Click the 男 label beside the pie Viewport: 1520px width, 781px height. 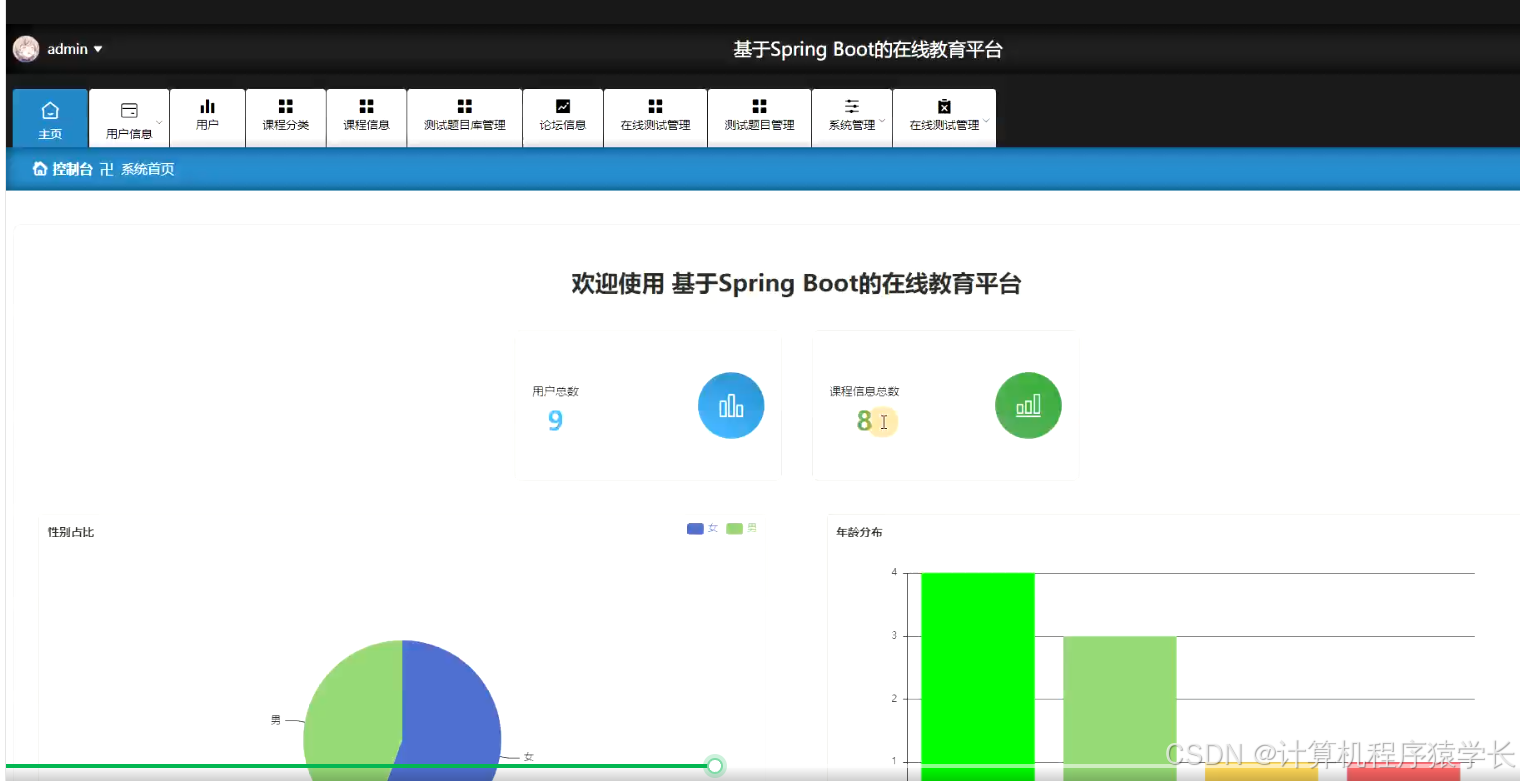(276, 719)
